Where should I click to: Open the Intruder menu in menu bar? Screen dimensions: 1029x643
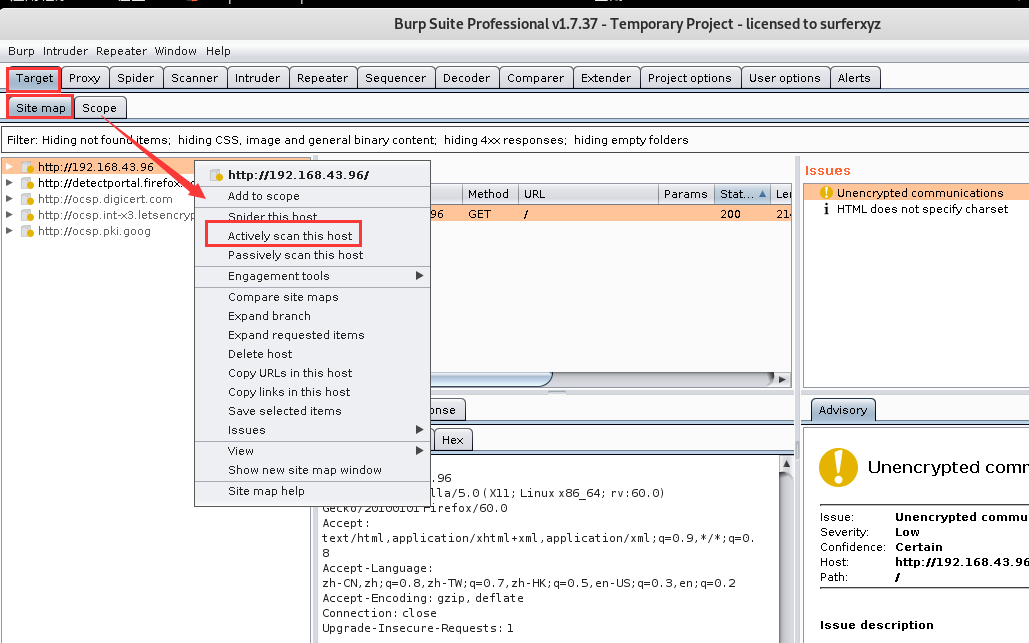[x=65, y=51]
